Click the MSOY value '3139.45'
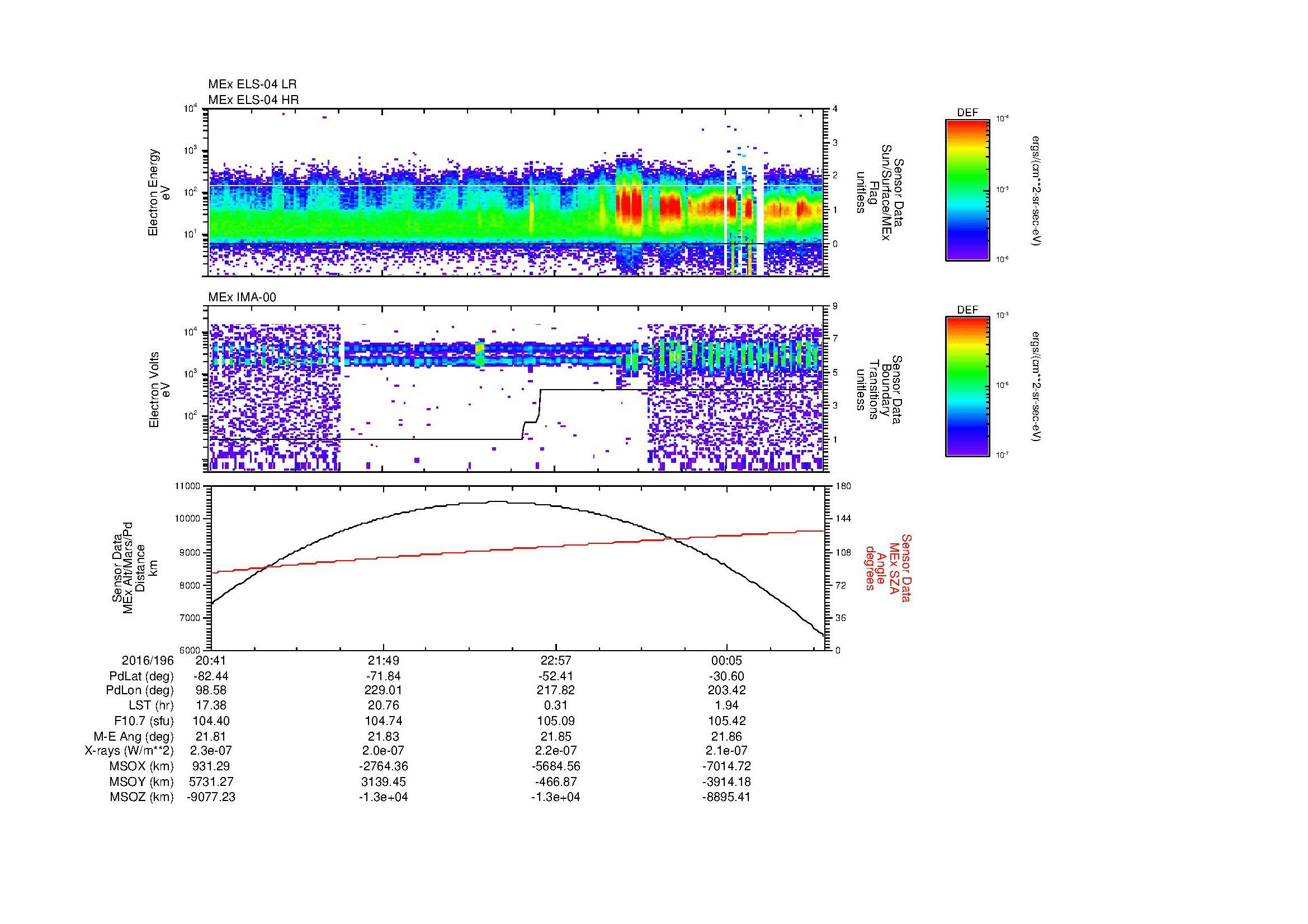 click(x=384, y=782)
